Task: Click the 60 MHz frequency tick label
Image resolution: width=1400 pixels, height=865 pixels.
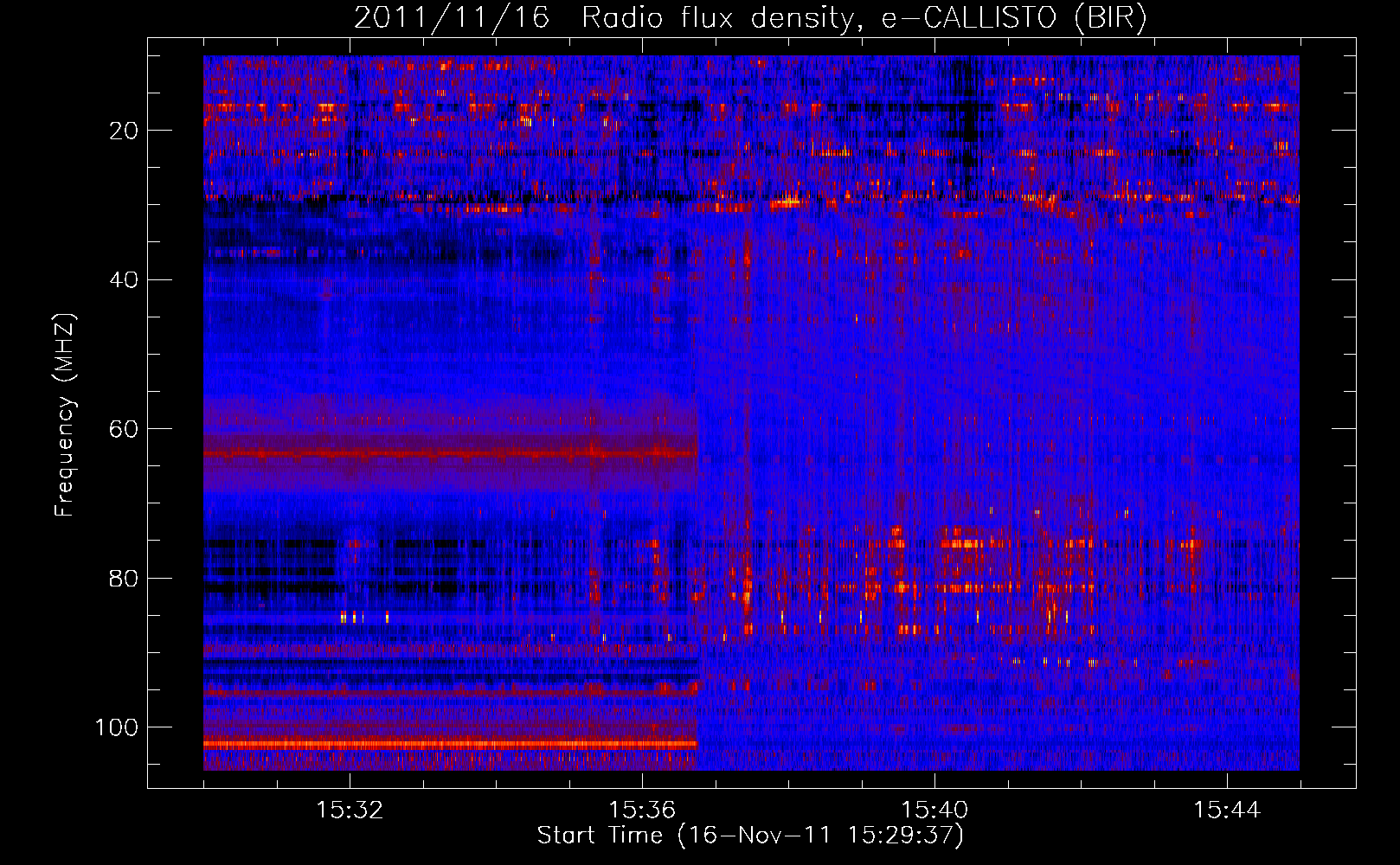Action: (x=125, y=429)
